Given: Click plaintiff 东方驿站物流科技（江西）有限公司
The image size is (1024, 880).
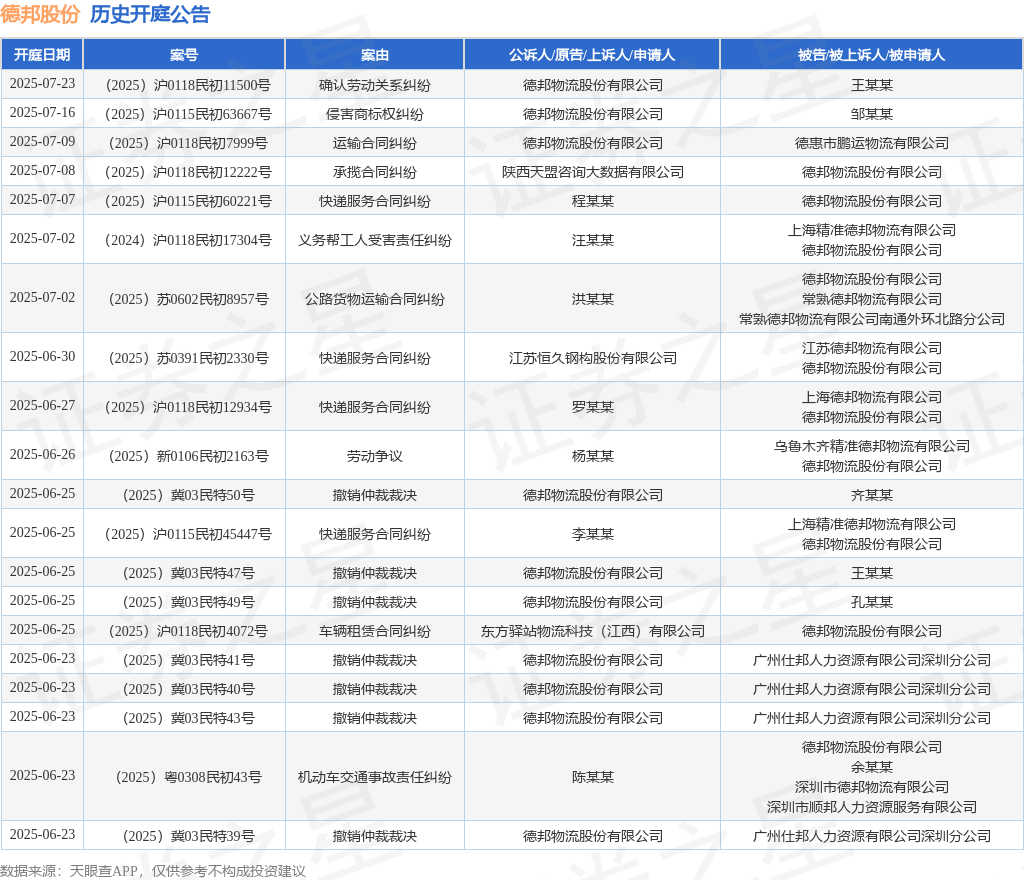Looking at the screenshot, I should (x=593, y=631).
